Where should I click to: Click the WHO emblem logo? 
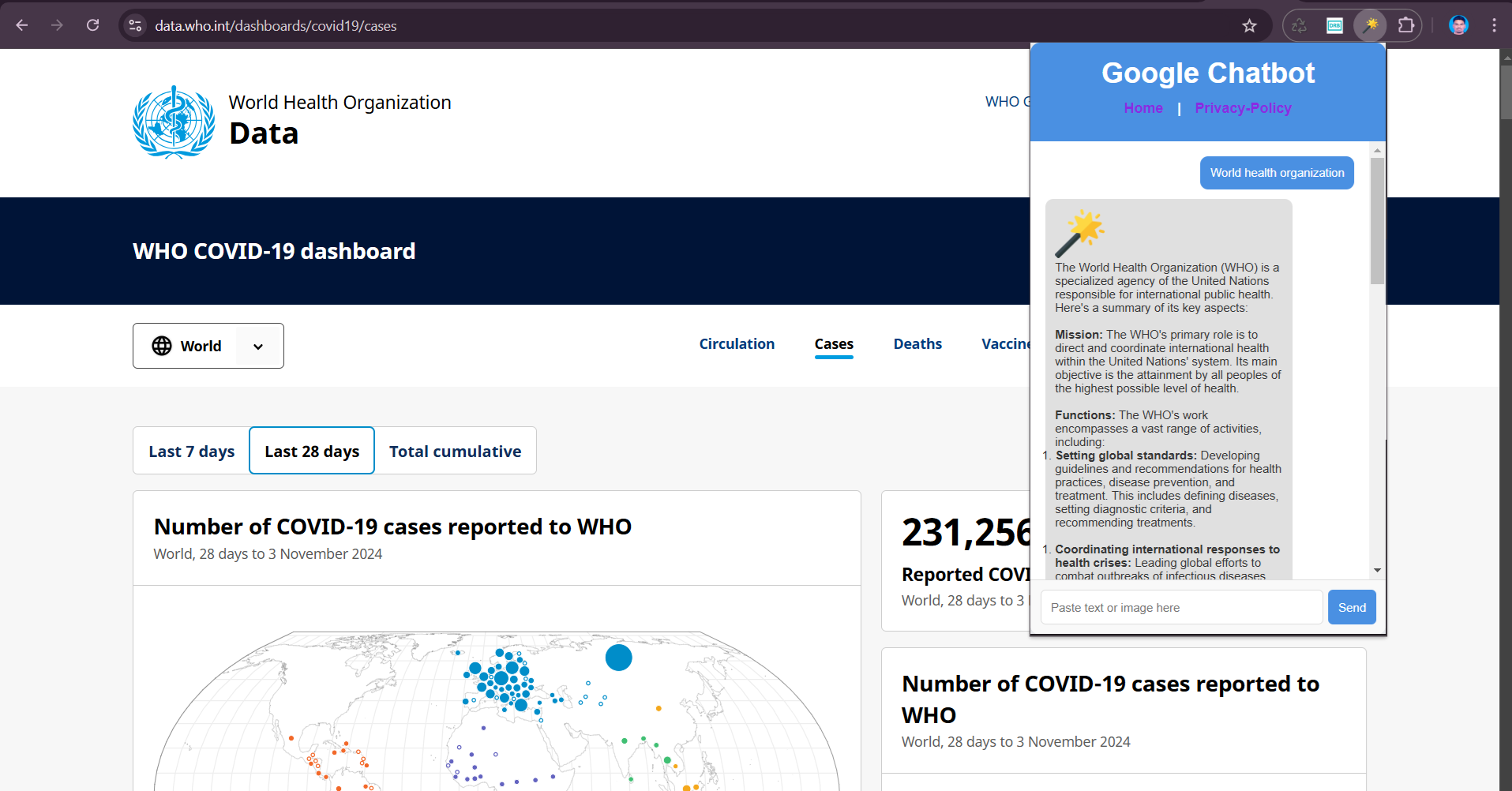coord(174,122)
